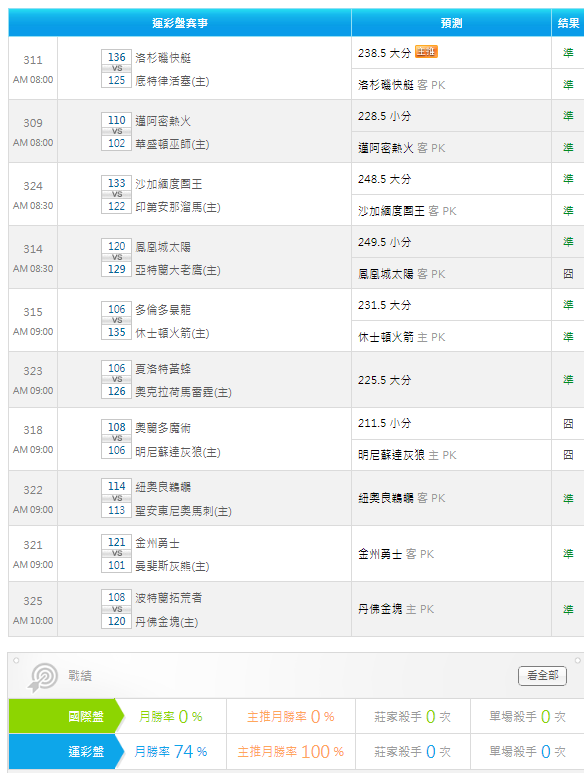584x773 pixels.
Task: Click the 運彩盤 月勝率 74% stat
Action: tap(171, 752)
